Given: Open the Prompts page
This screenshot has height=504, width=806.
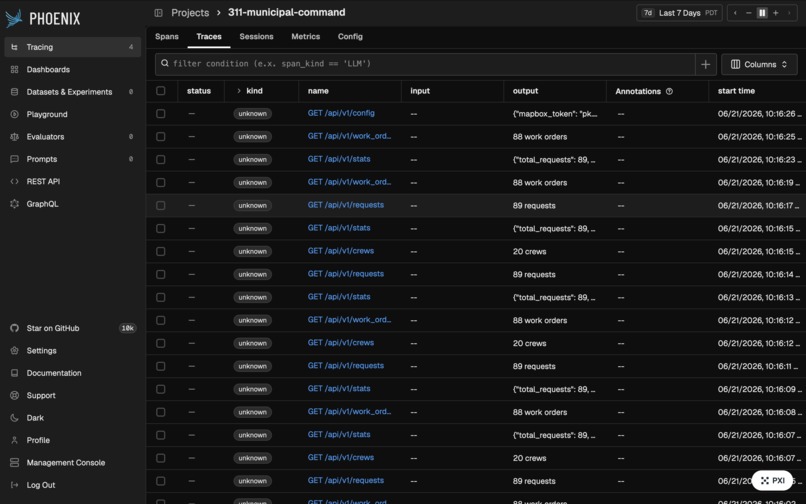Looking at the screenshot, I should (72, 159).
